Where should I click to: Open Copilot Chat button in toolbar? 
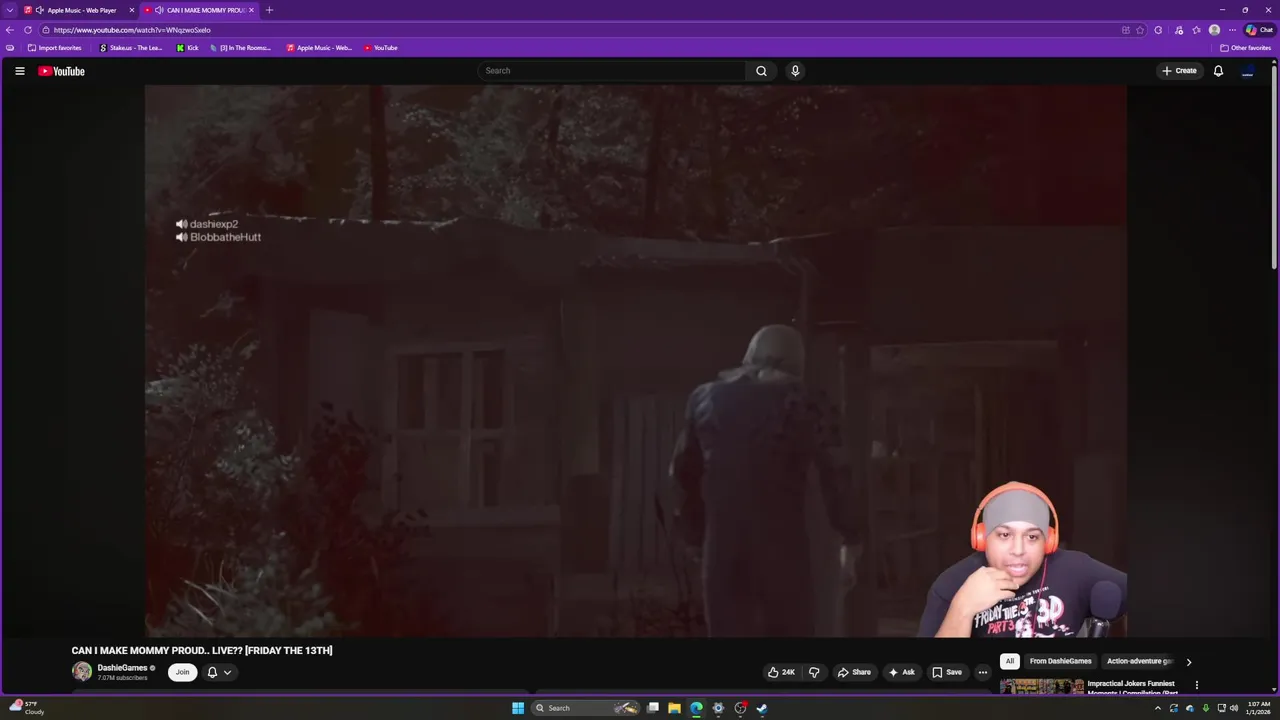[x=1259, y=30]
